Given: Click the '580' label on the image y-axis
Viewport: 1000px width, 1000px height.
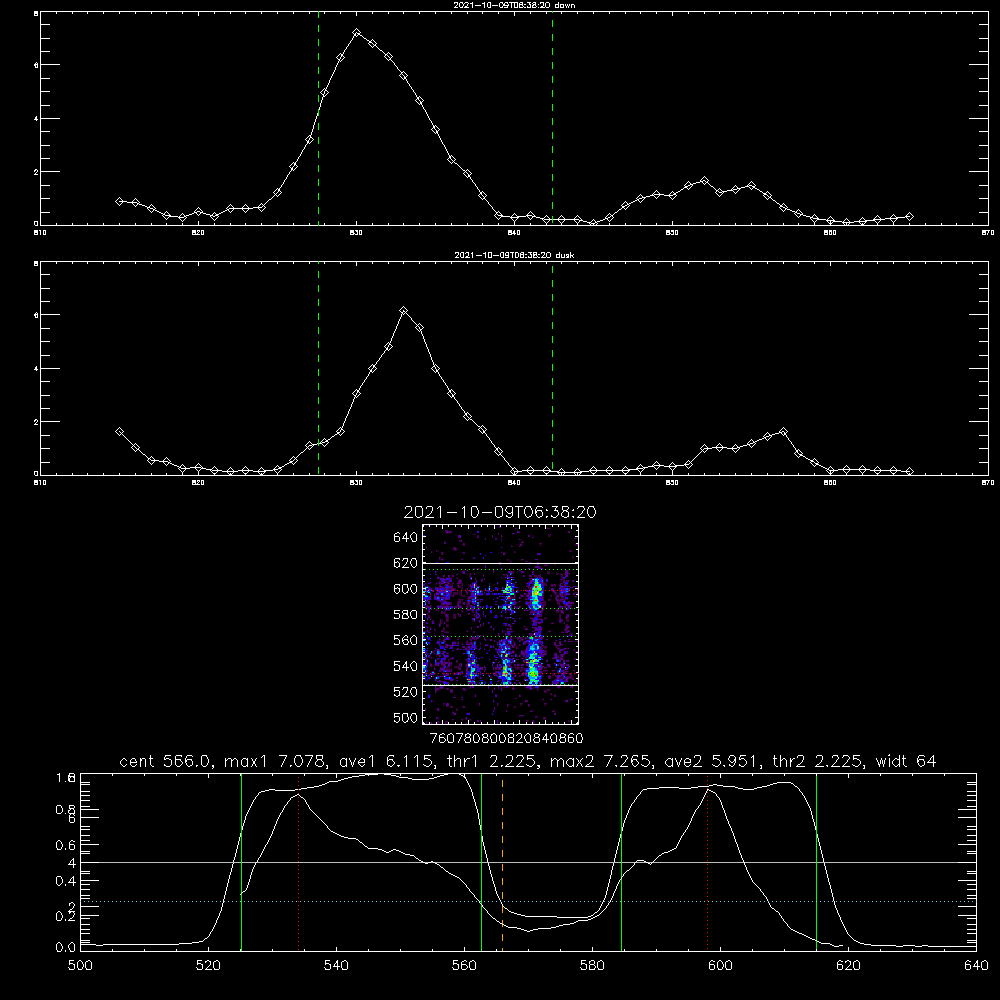Looking at the screenshot, I should click(x=405, y=615).
